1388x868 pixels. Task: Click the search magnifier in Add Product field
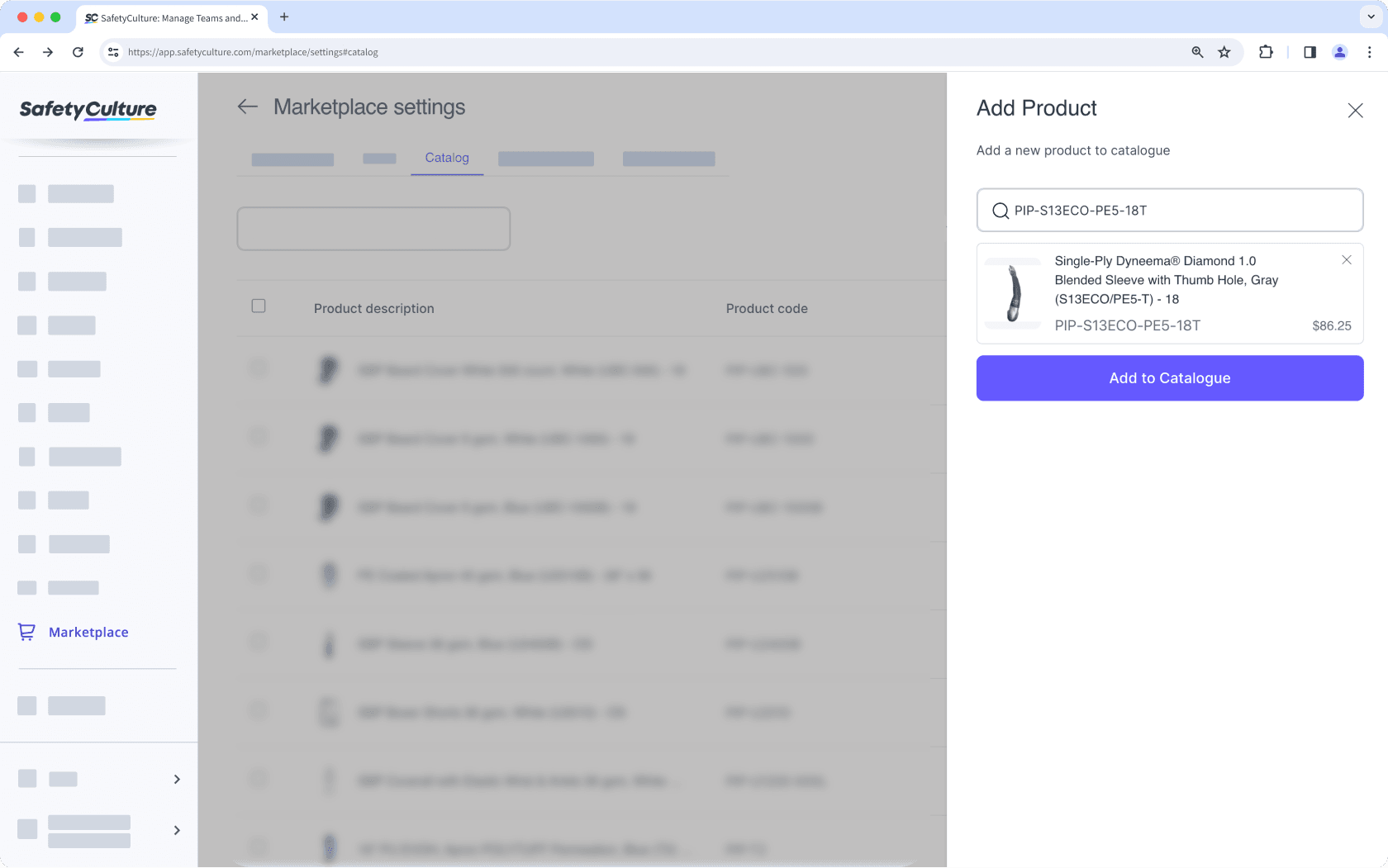(x=1001, y=211)
